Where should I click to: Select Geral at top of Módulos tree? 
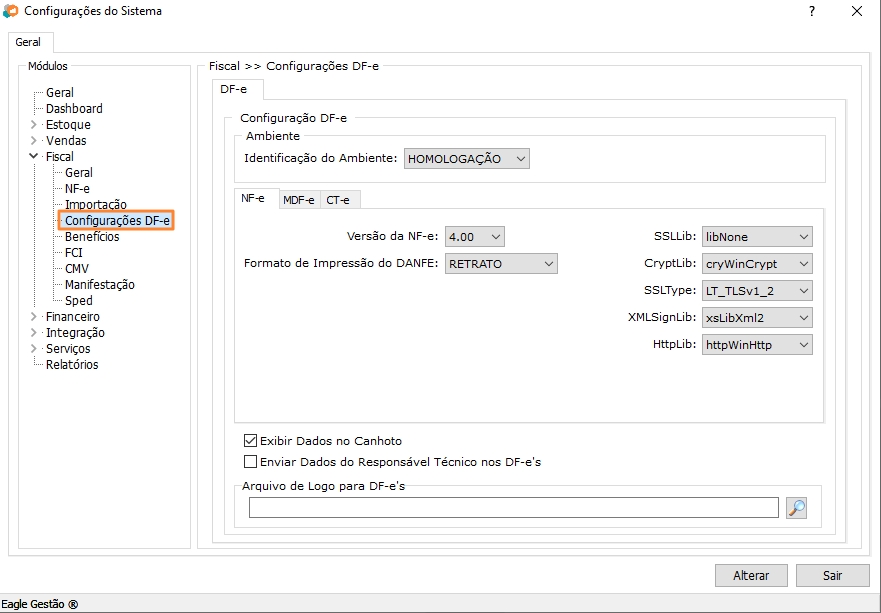[x=60, y=93]
